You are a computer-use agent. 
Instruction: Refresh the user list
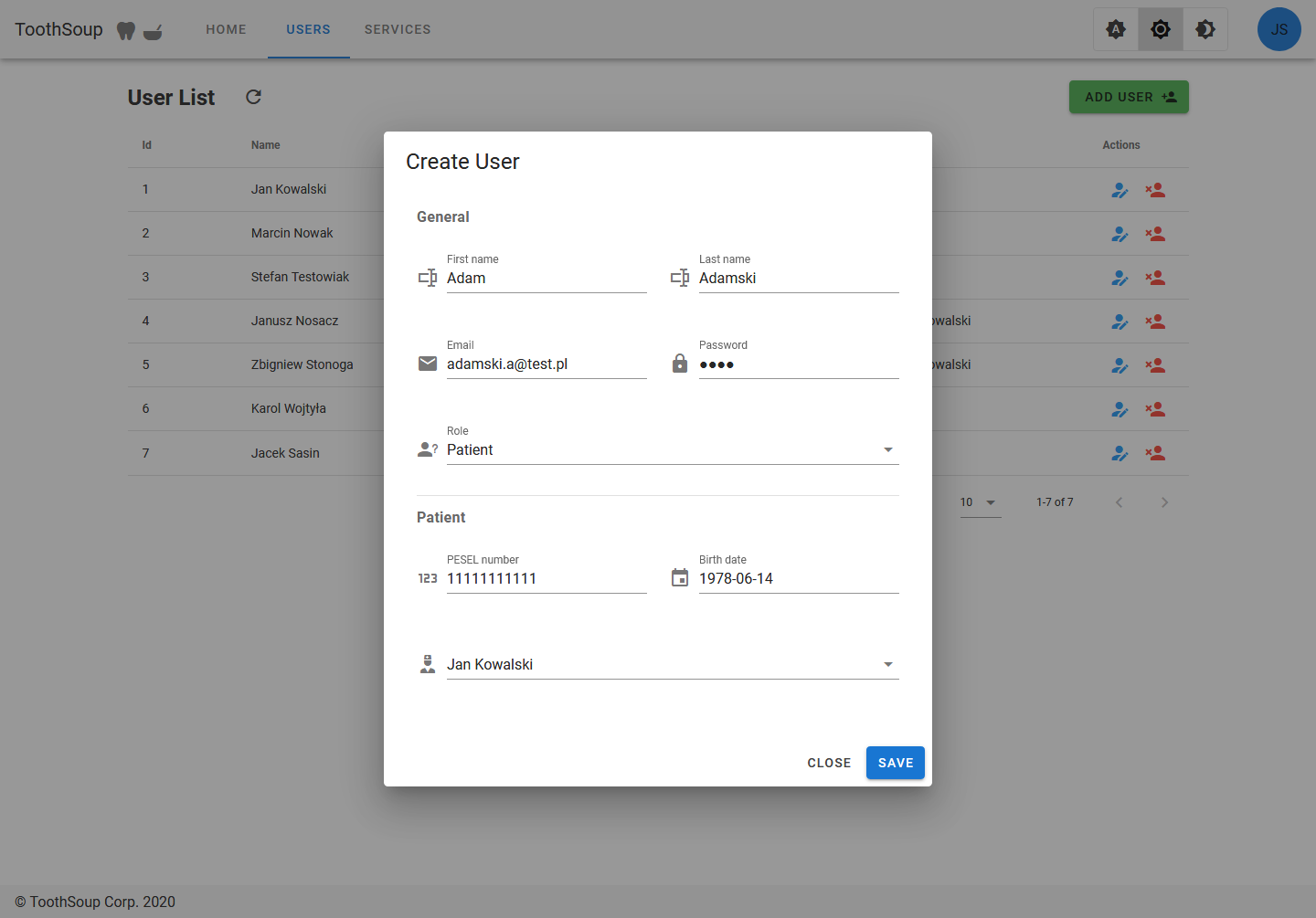(253, 97)
